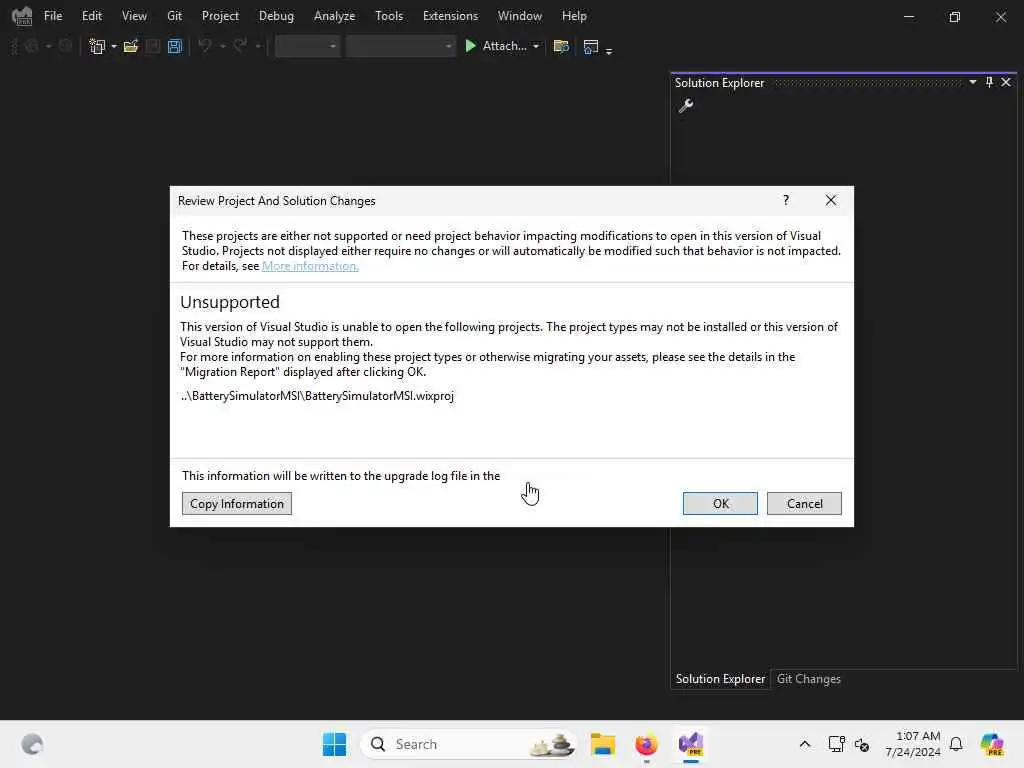Open the Debug menu

(276, 16)
